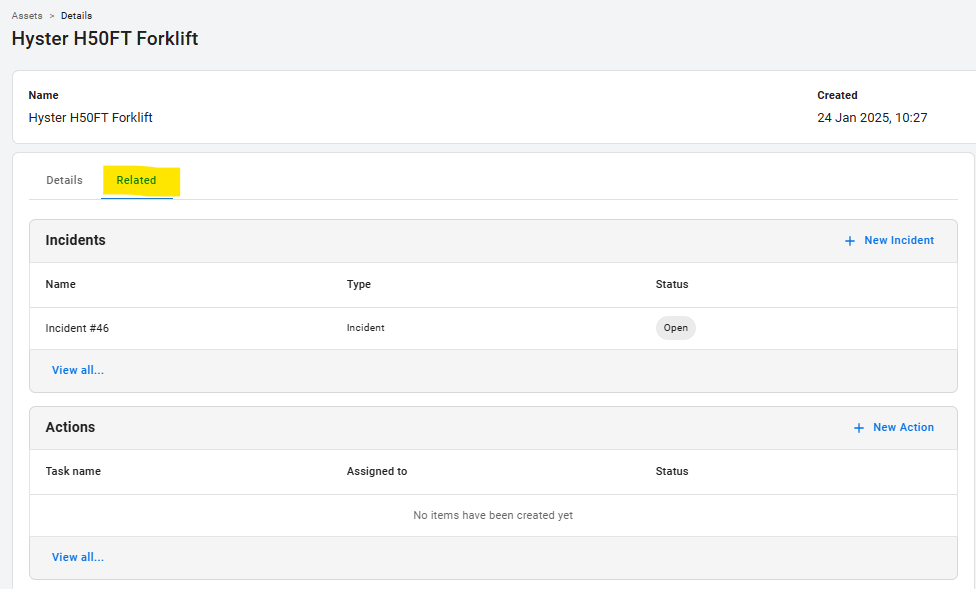The height and width of the screenshot is (589, 976).
Task: Click the Name column header in Incidents
Action: pyautogui.click(x=61, y=285)
